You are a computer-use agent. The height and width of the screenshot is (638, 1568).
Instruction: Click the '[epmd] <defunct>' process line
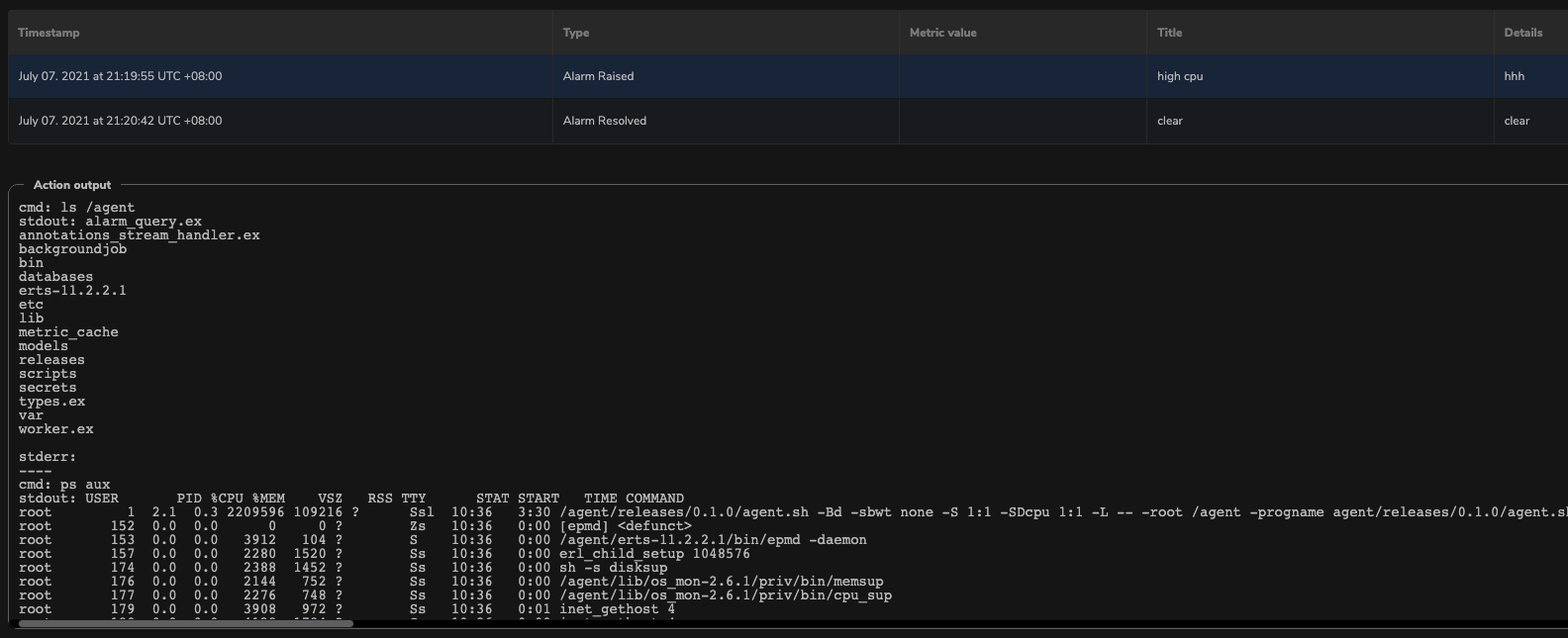pyautogui.click(x=354, y=526)
